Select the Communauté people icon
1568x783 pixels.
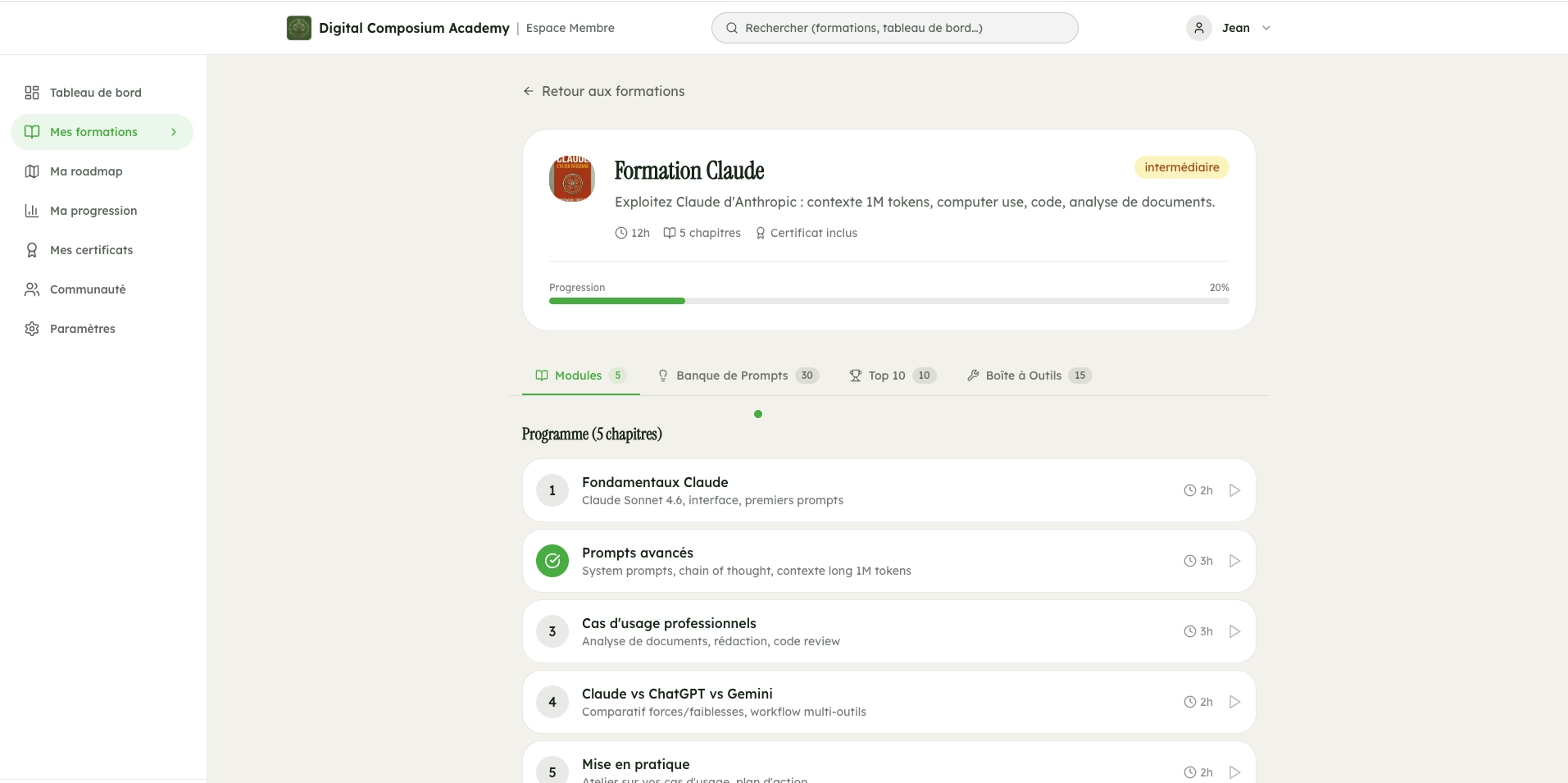[31, 289]
